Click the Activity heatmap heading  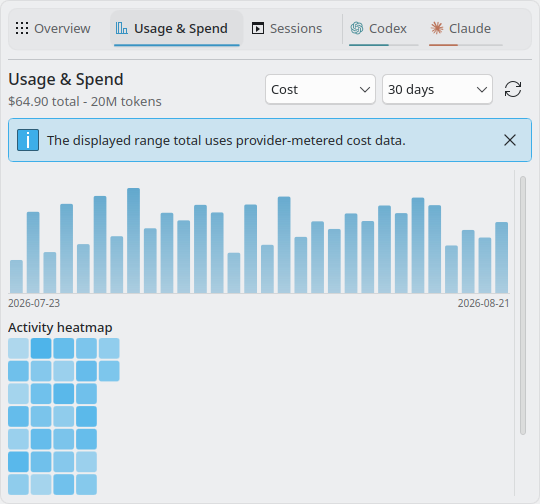60,327
